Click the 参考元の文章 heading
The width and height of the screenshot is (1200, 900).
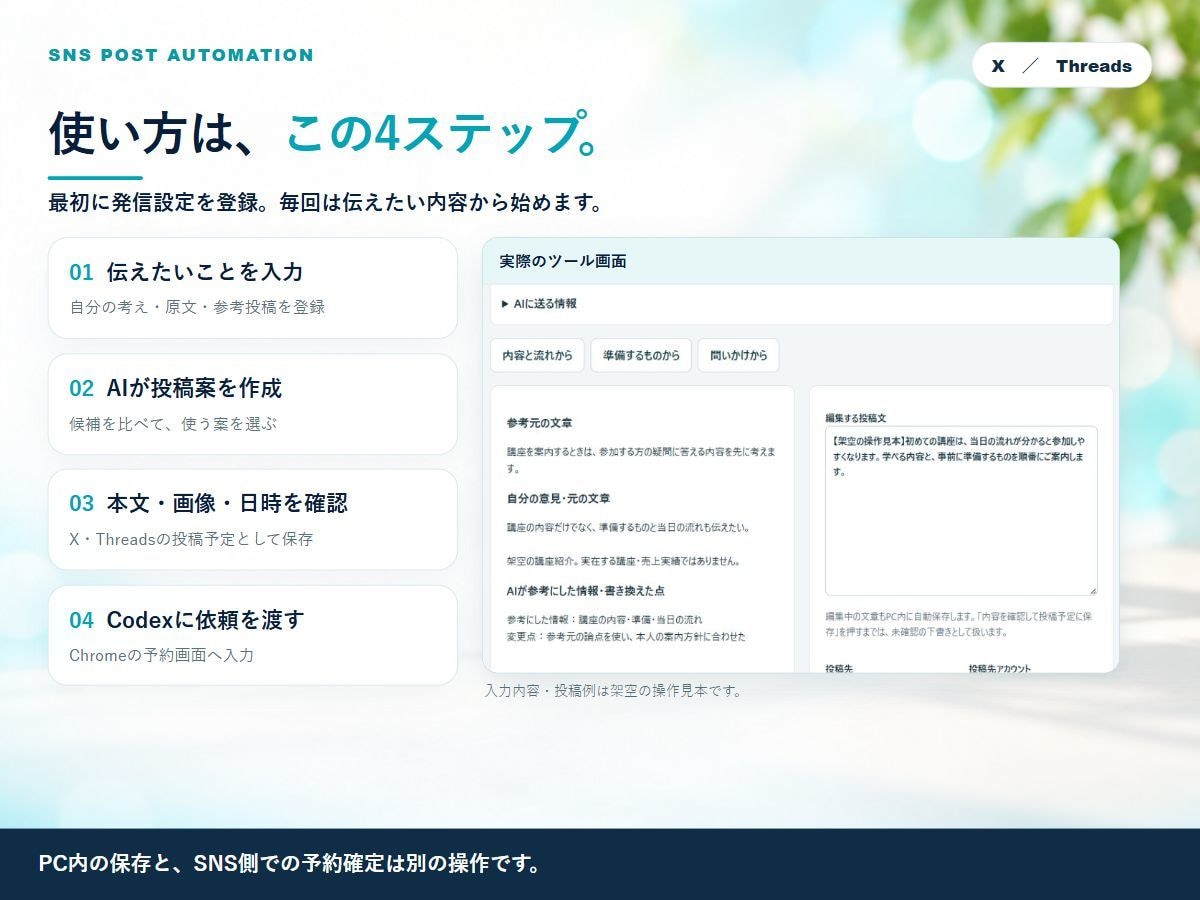[x=540, y=423]
